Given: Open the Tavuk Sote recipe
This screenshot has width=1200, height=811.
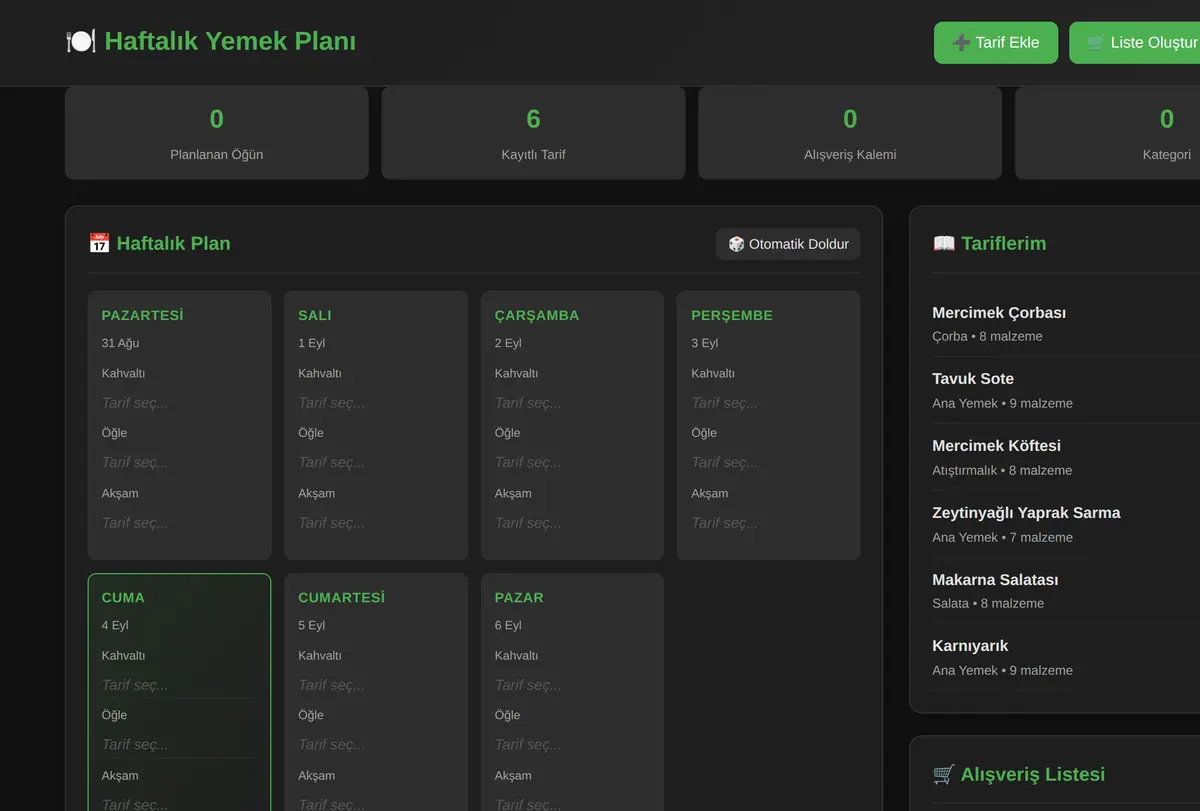Looking at the screenshot, I should [1066, 390].
